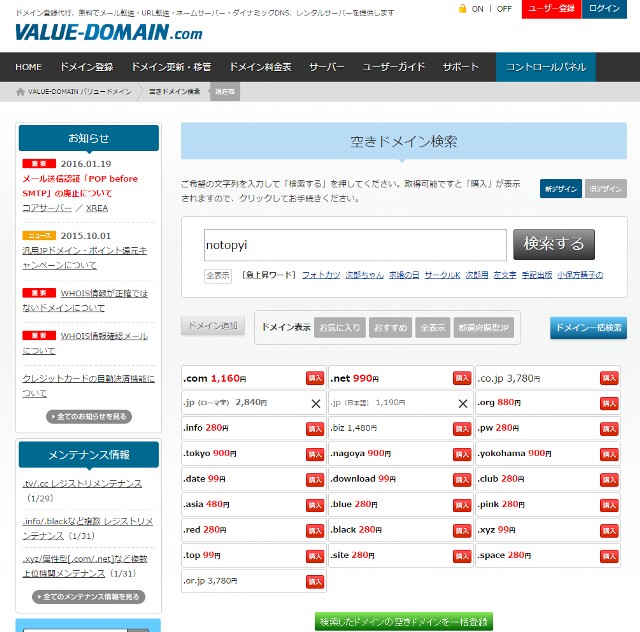This screenshot has height=632, width=640.
Task: Click the red purchase icon for .or.jp
Action: pos(315,582)
